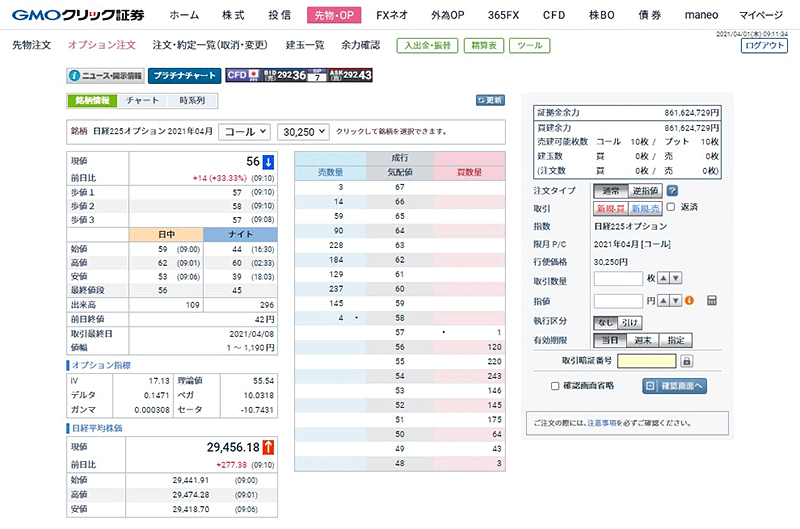This screenshot has width=800, height=529.
Task: Increase trade quantity with the up arrow
Action: pyautogui.click(x=664, y=278)
